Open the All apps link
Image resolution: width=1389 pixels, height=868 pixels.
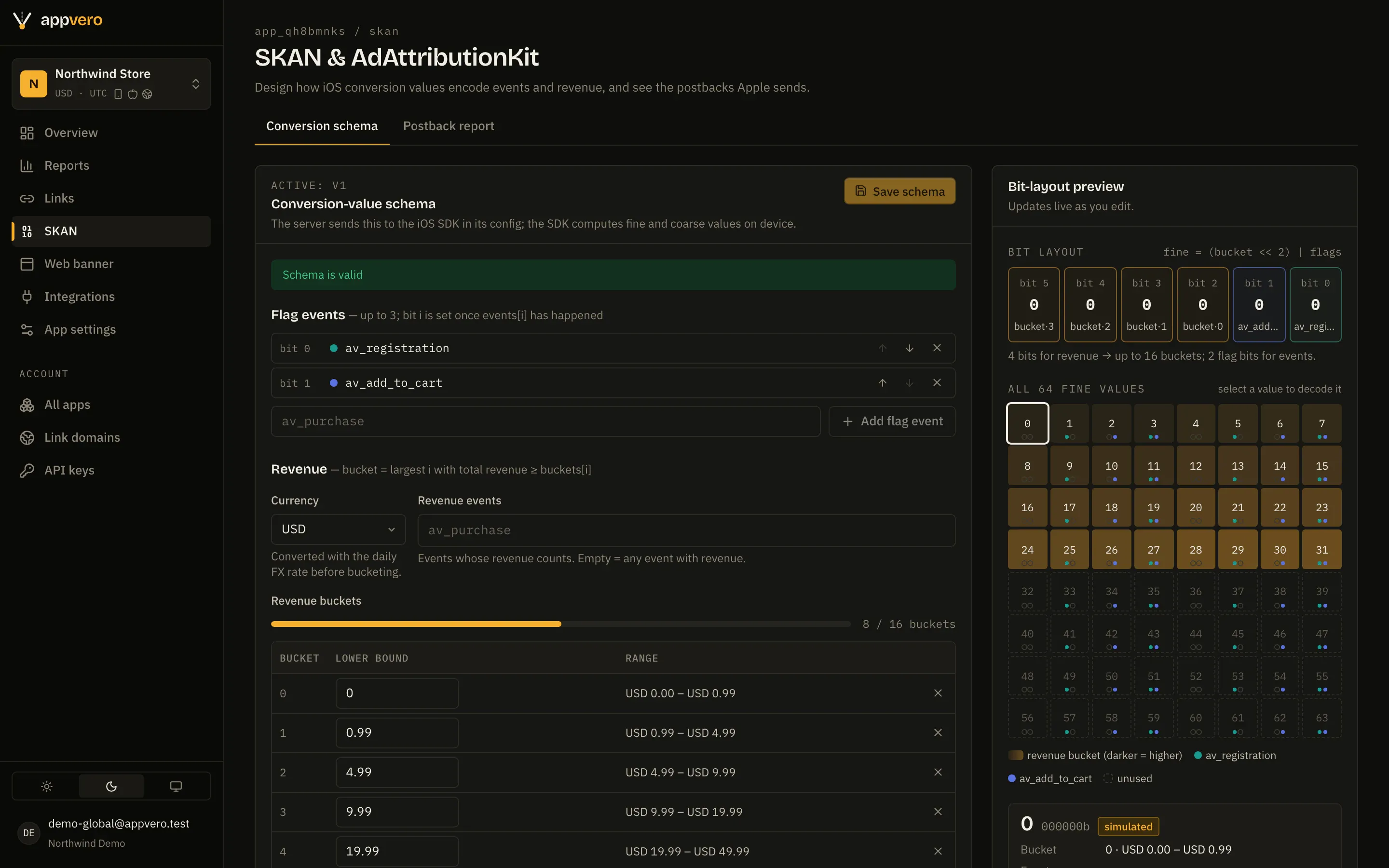click(111, 405)
